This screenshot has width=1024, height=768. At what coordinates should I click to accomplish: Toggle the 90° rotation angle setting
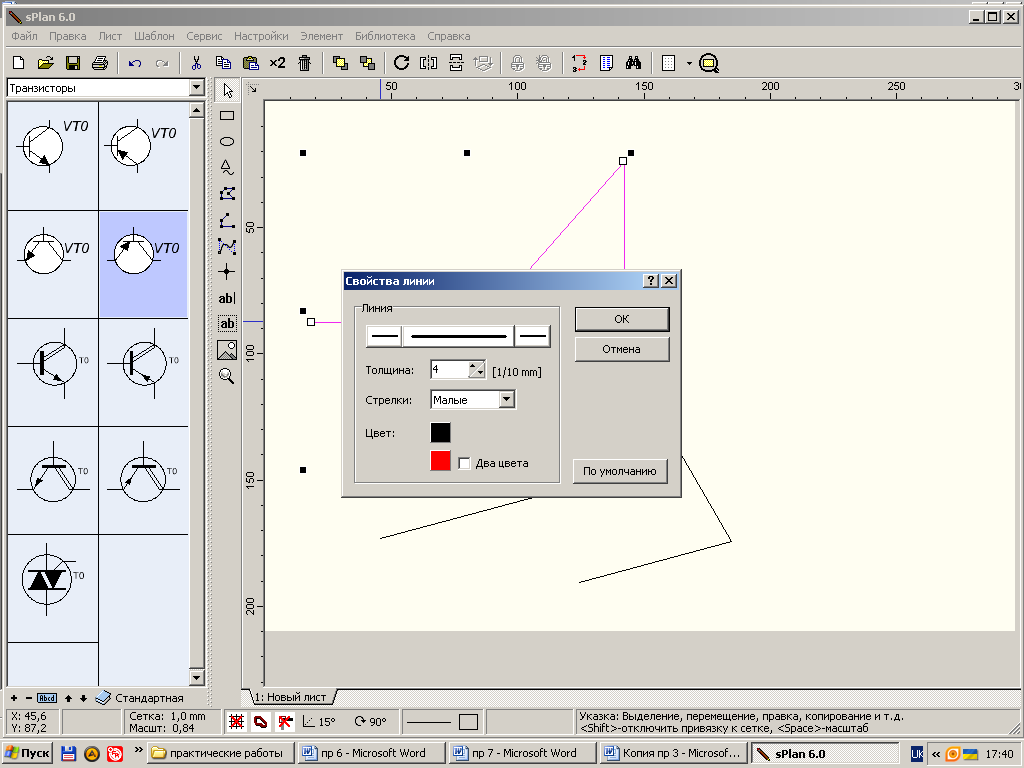370,722
